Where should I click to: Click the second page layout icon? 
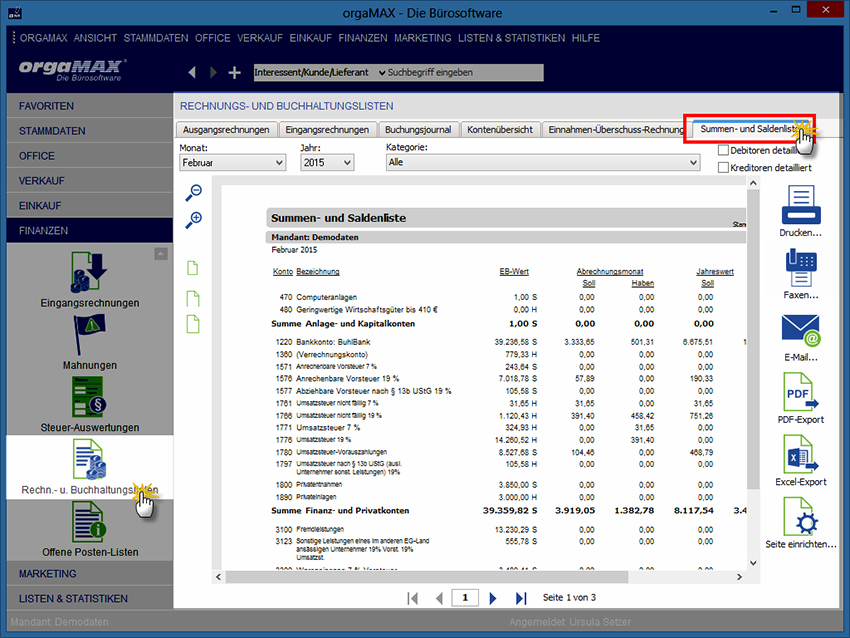[x=192, y=298]
